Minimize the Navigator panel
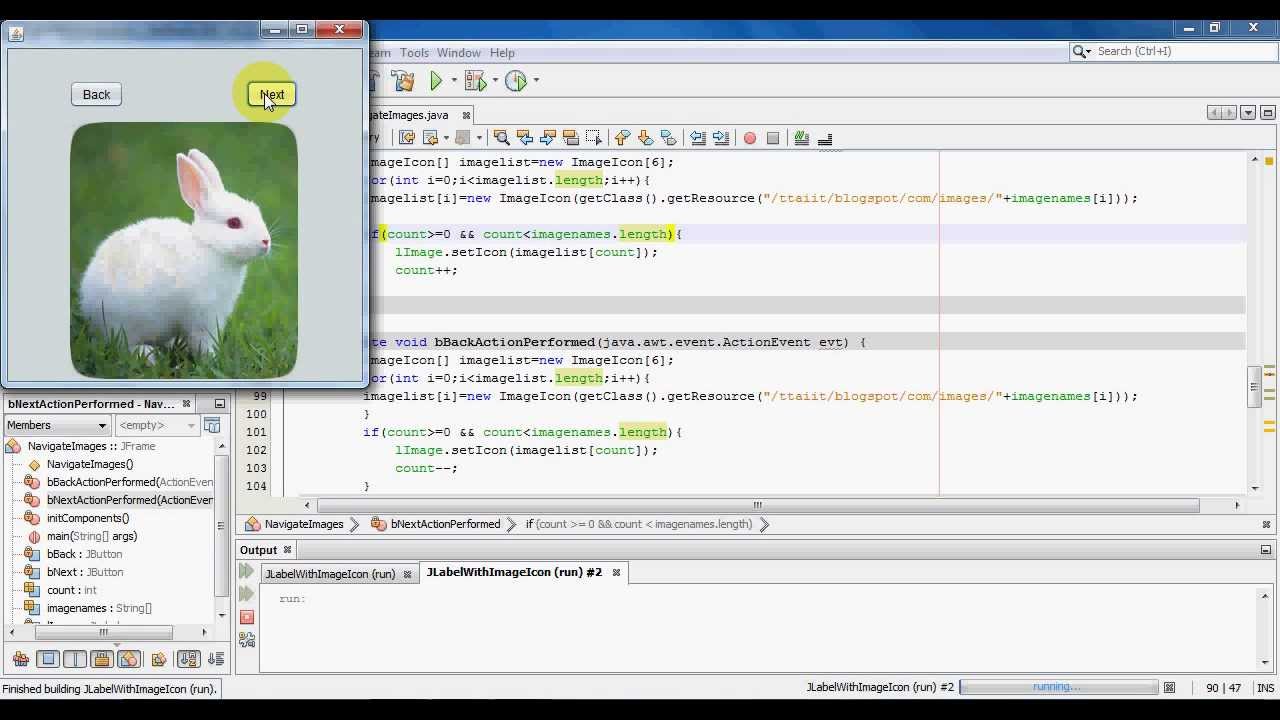Image resolution: width=1280 pixels, height=720 pixels. pos(219,404)
